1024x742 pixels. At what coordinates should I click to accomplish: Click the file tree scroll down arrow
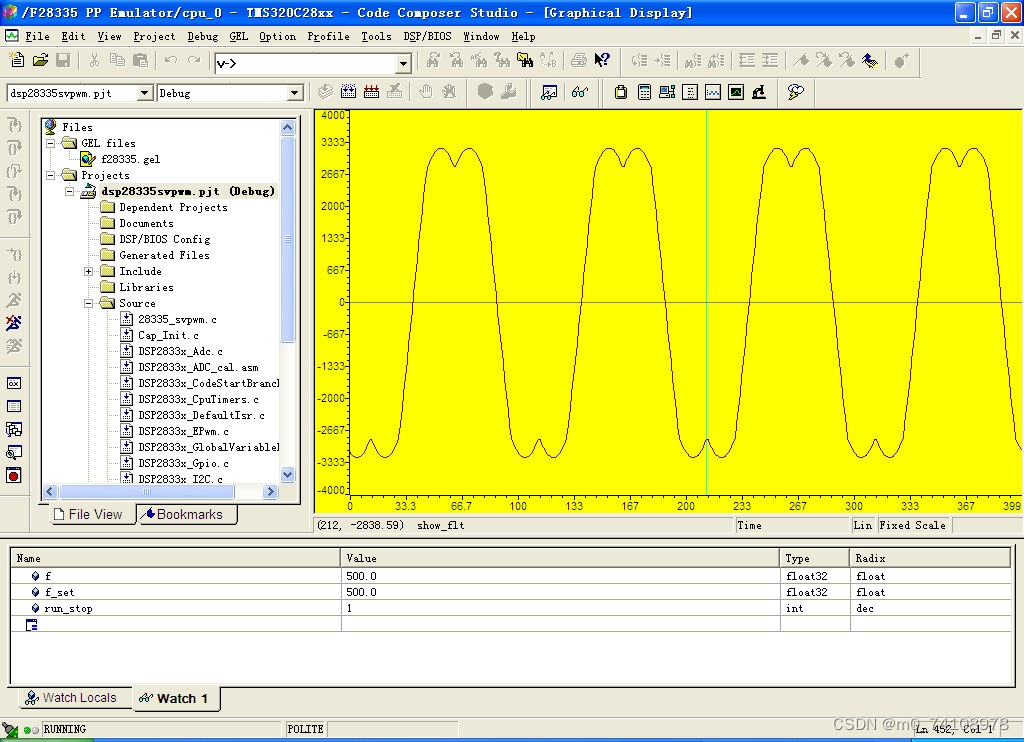tap(288, 475)
